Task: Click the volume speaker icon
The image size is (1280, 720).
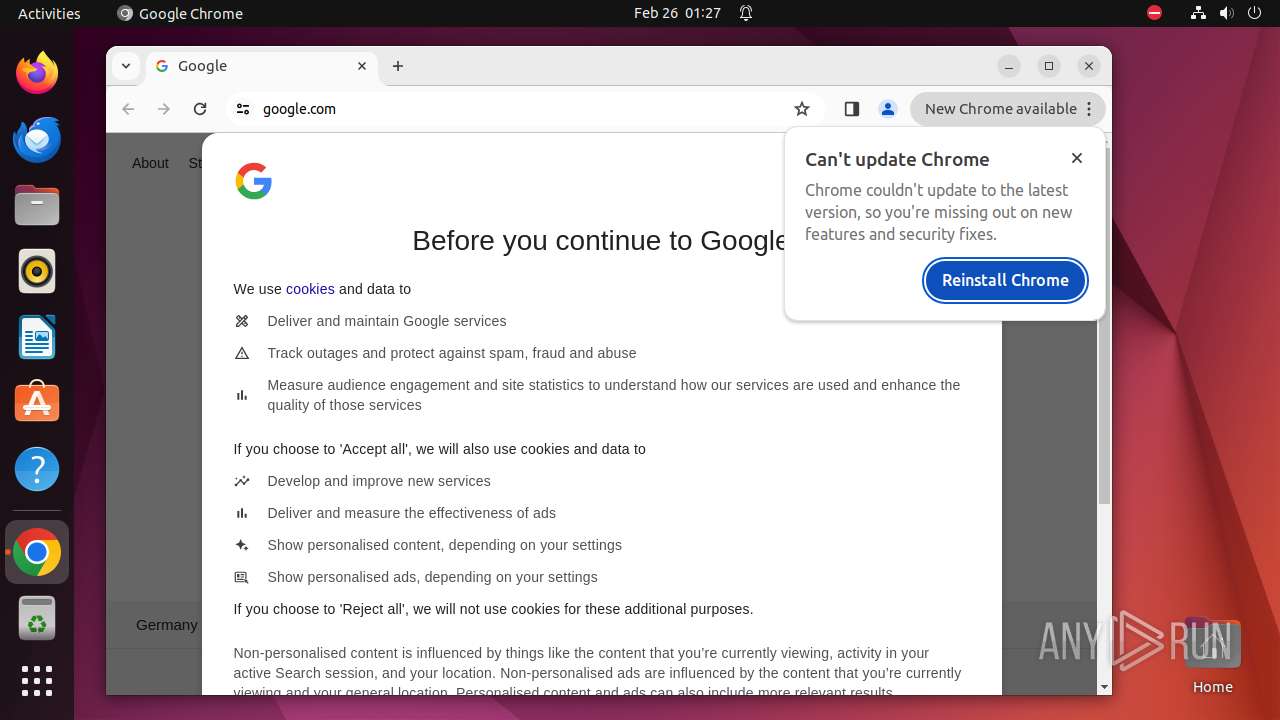Action: click(1226, 13)
